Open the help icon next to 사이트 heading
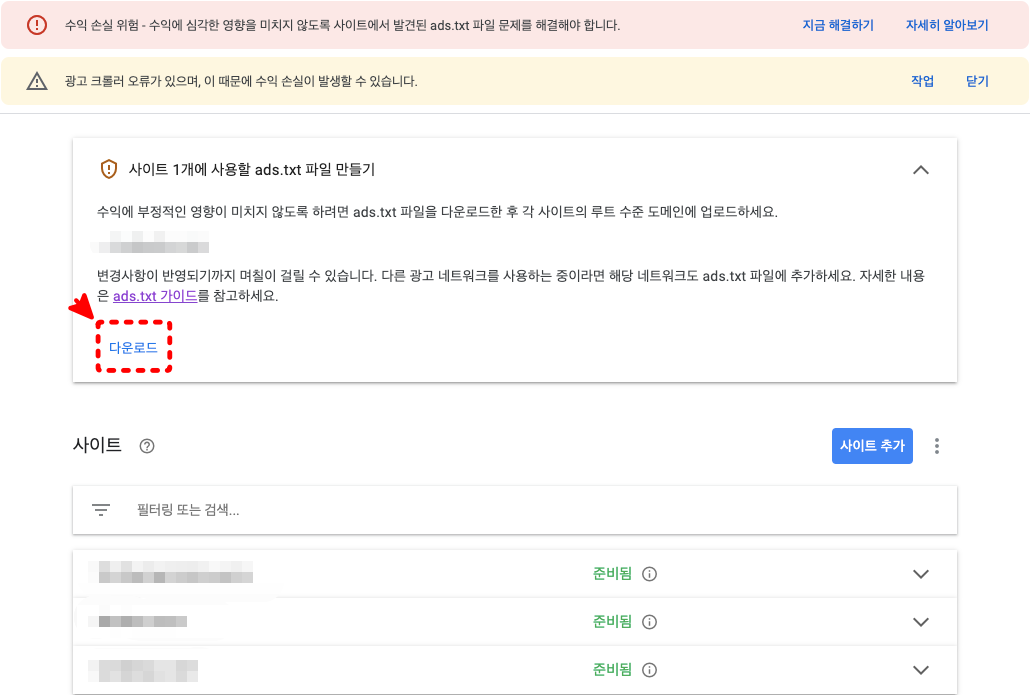This screenshot has height=695, width=1030. (x=146, y=446)
